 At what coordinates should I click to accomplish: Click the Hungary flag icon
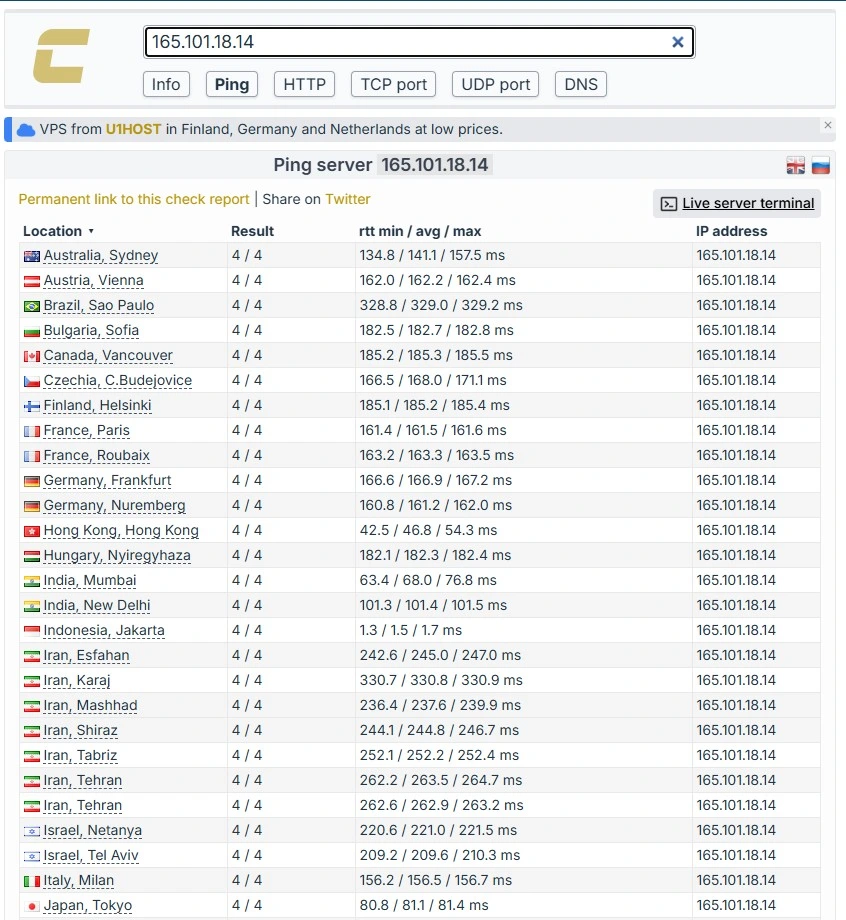32,557
